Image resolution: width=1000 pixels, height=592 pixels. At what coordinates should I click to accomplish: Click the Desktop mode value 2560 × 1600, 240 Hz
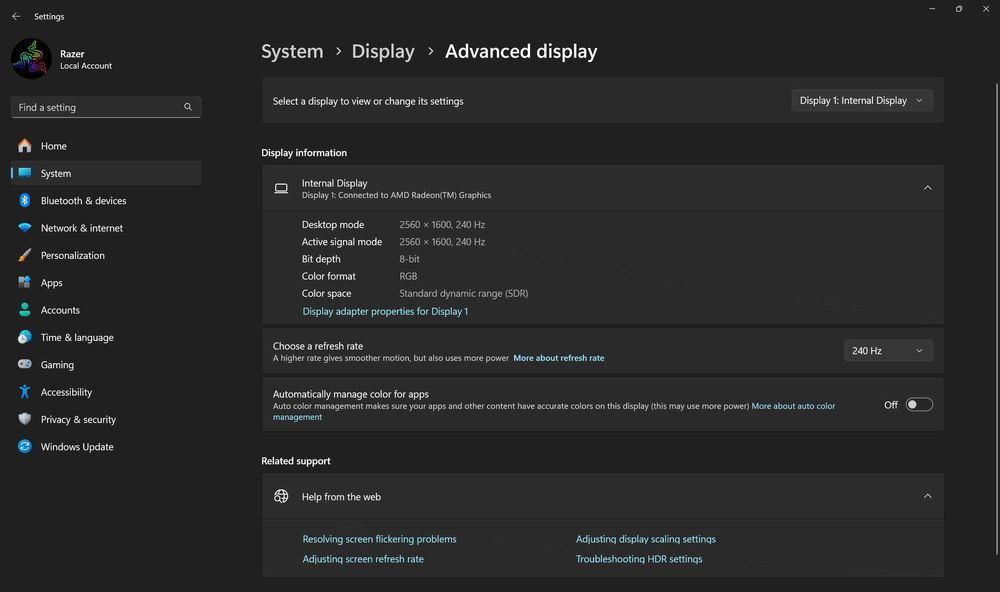[442, 225]
